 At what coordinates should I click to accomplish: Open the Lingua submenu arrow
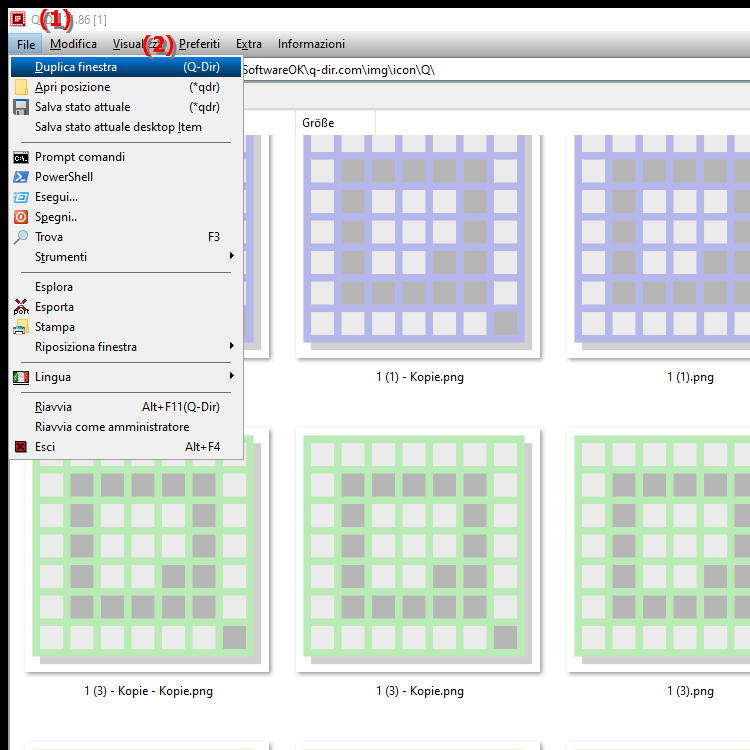[x=231, y=377]
